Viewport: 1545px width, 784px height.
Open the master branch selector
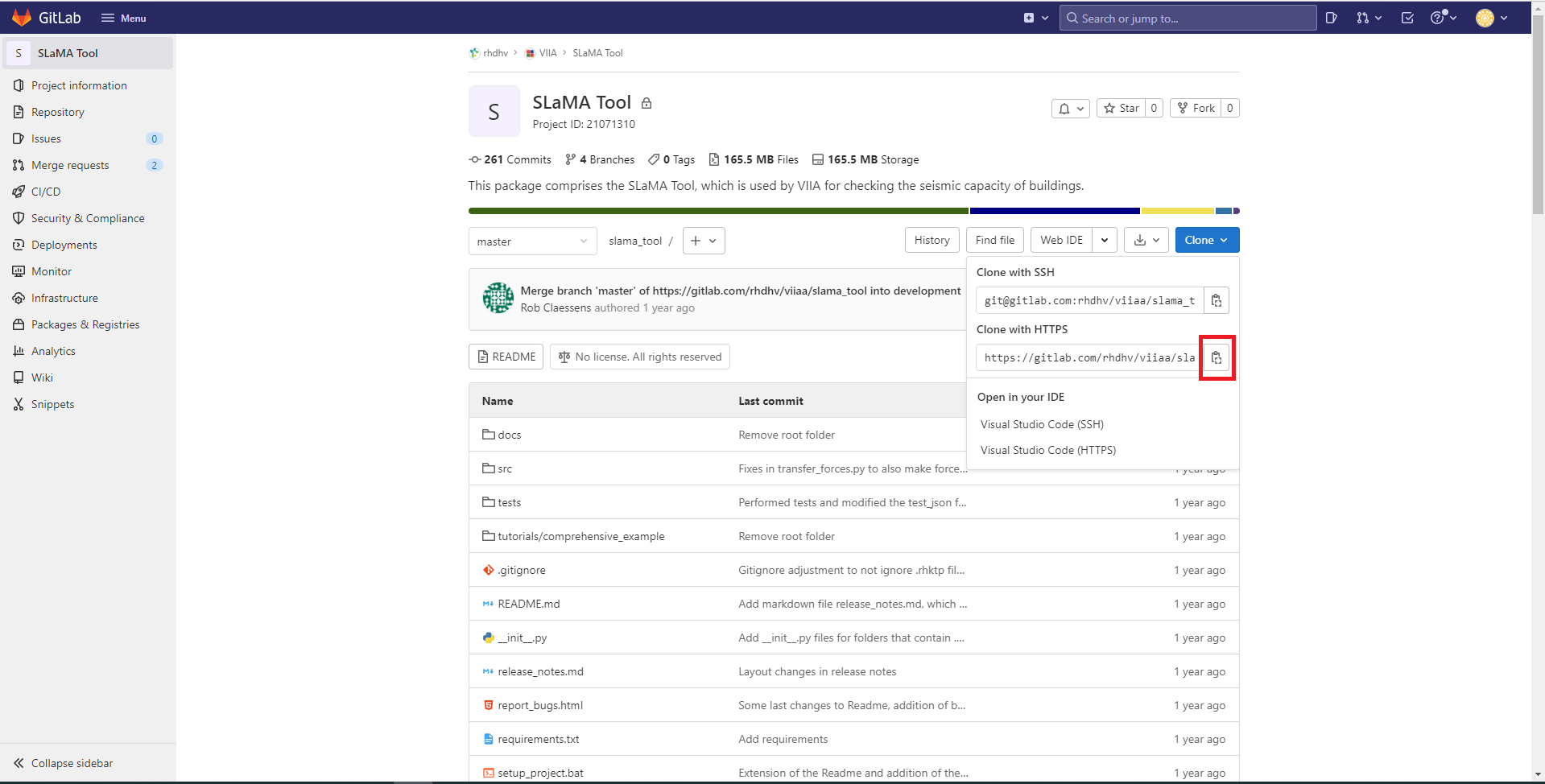pos(532,241)
